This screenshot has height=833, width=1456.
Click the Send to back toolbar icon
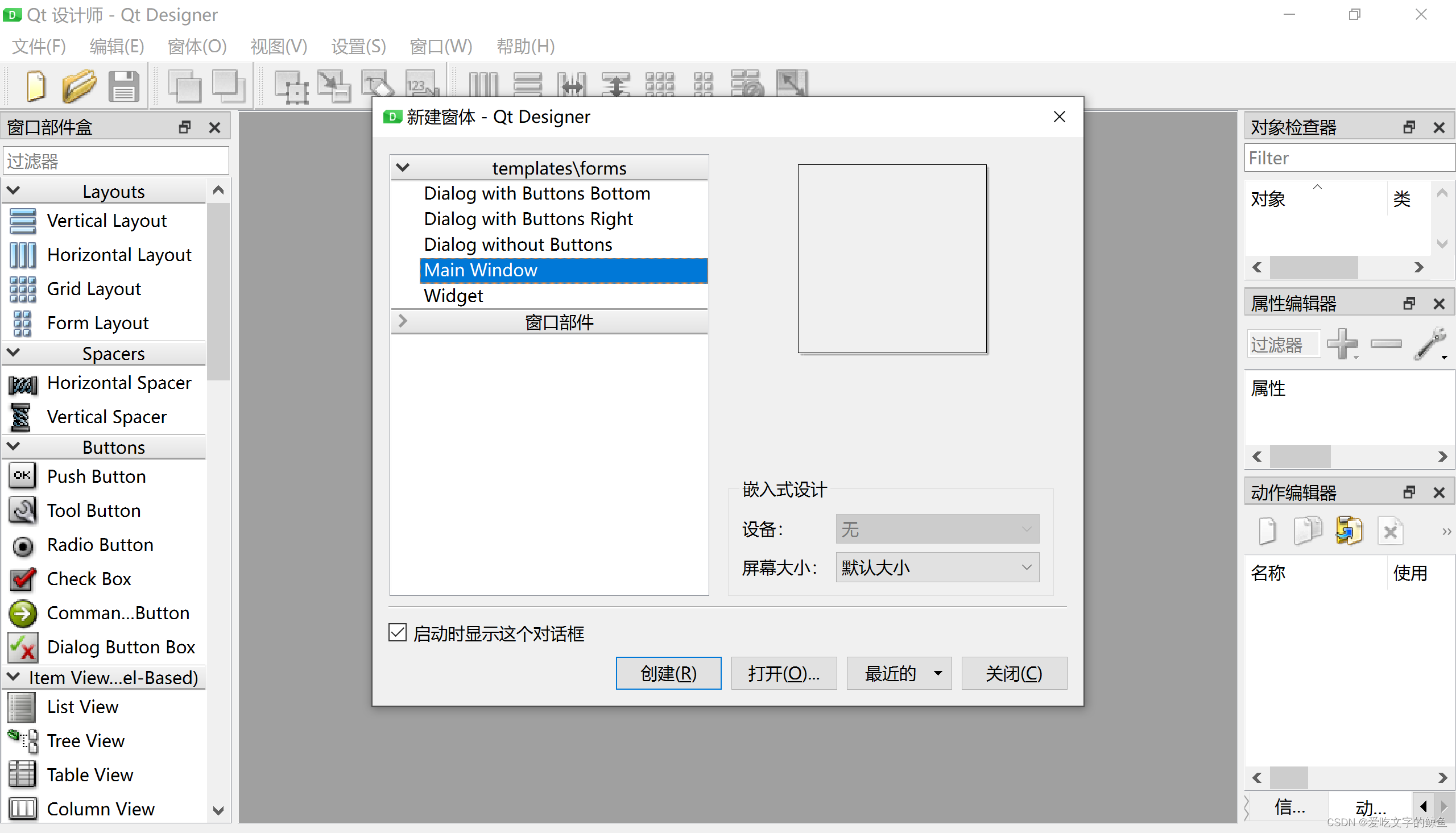[184, 86]
